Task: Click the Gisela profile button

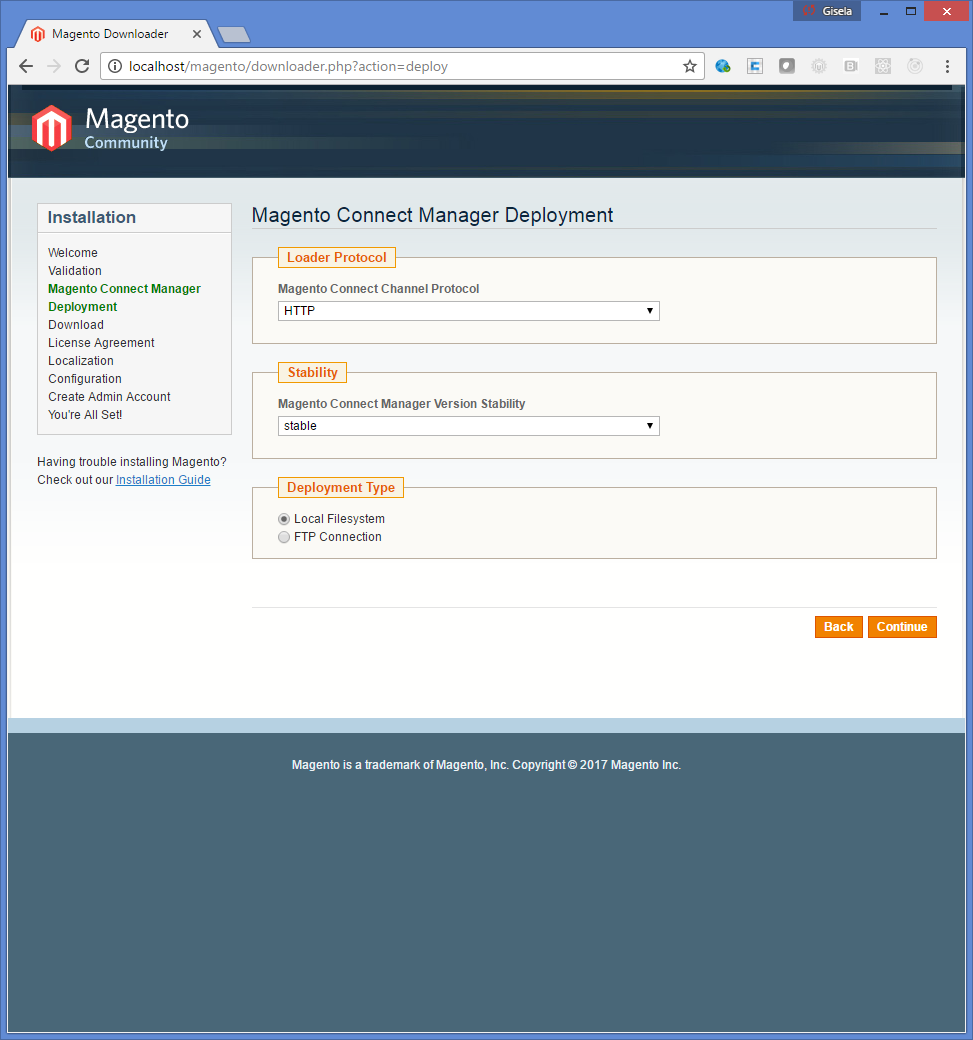Action: 827,10
